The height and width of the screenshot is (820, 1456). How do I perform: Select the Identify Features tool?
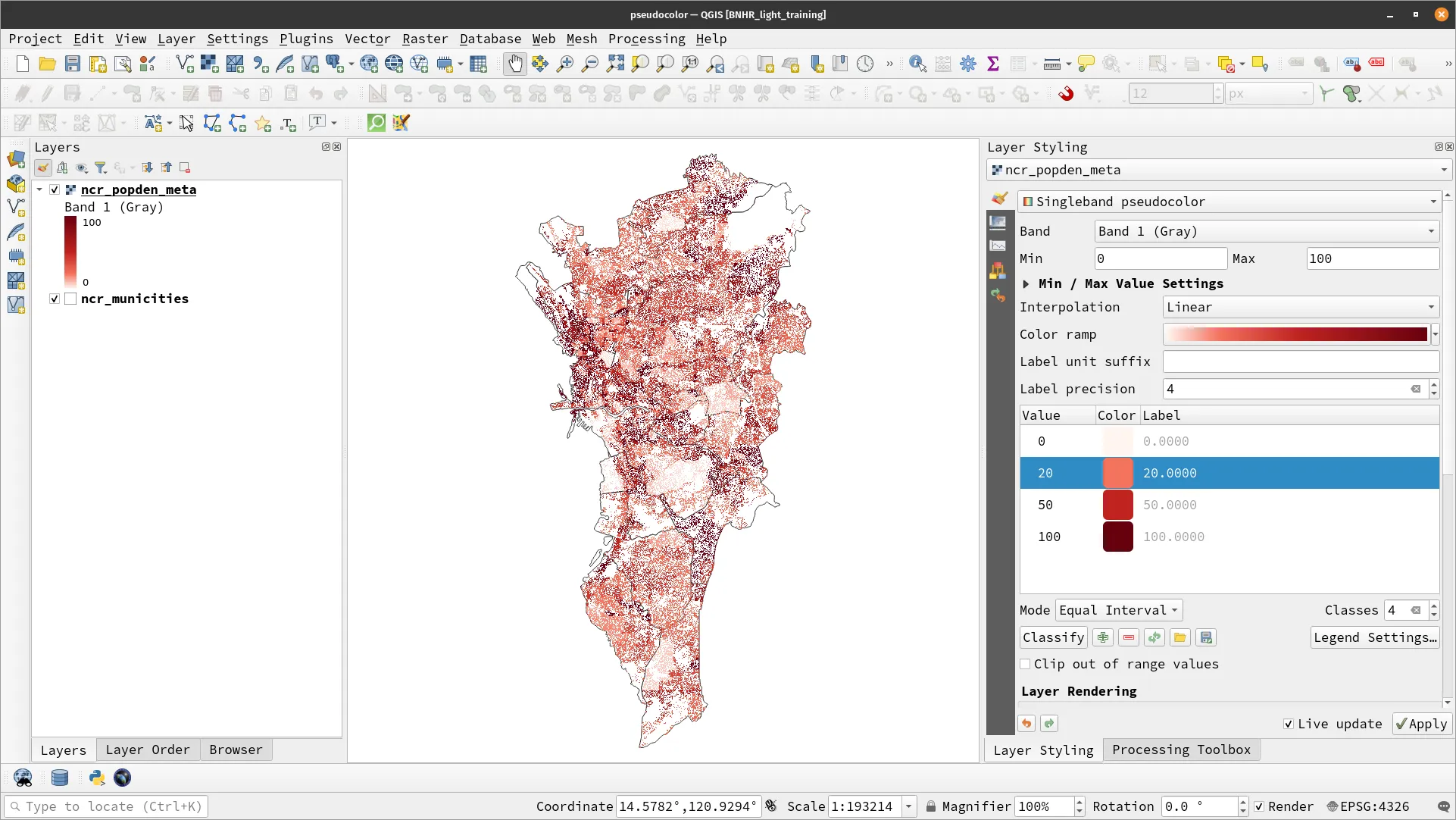click(916, 63)
